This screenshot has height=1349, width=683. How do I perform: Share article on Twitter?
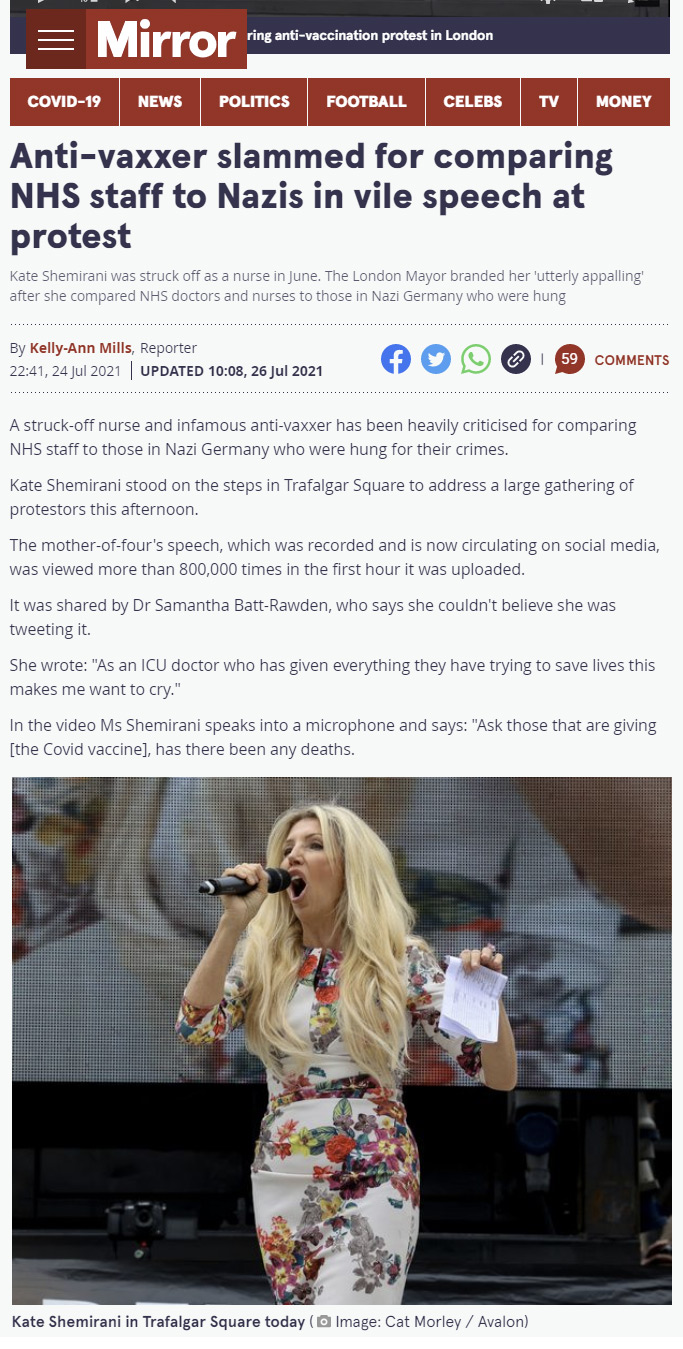(x=436, y=359)
